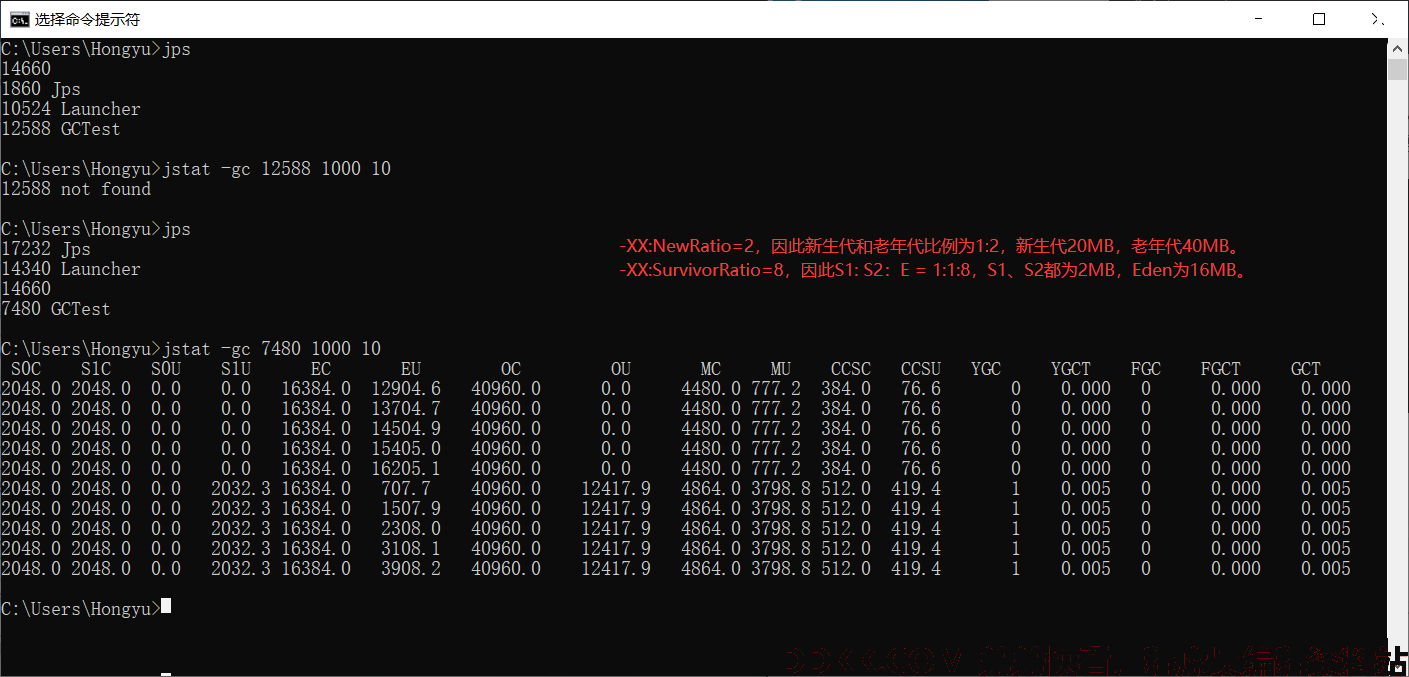Screen dimensions: 1409x677
Task: Click the OU column header
Action: click(x=621, y=369)
